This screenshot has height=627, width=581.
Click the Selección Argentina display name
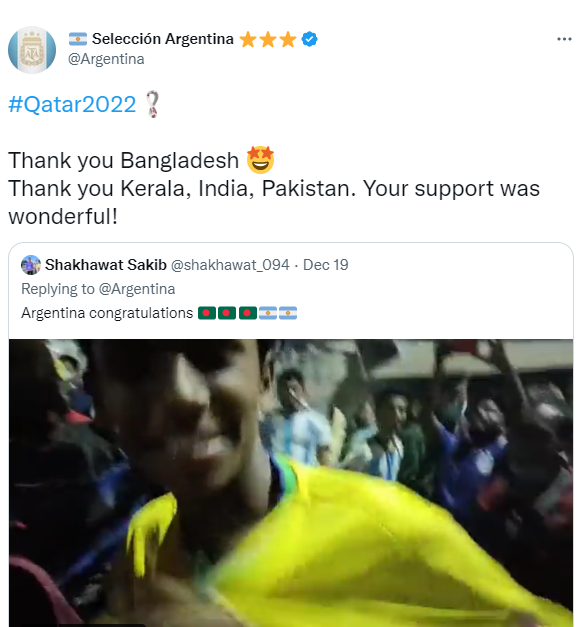pos(163,39)
